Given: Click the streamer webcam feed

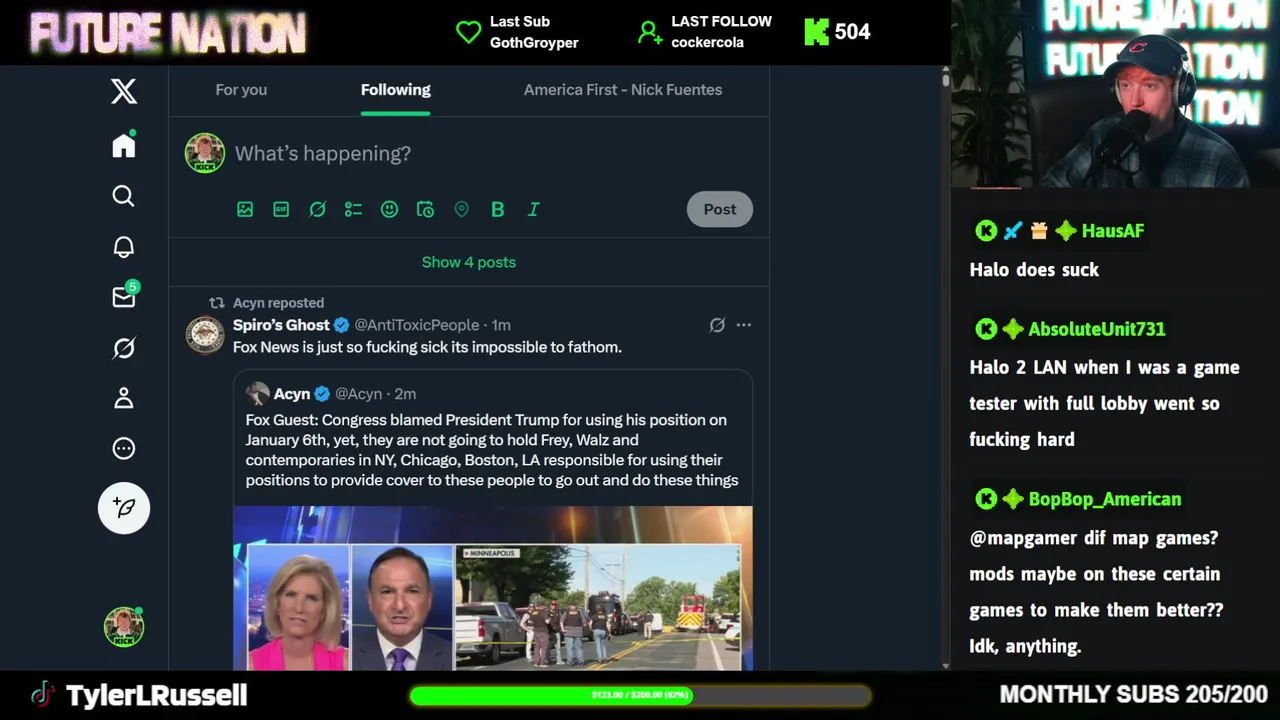Looking at the screenshot, I should [x=1115, y=94].
